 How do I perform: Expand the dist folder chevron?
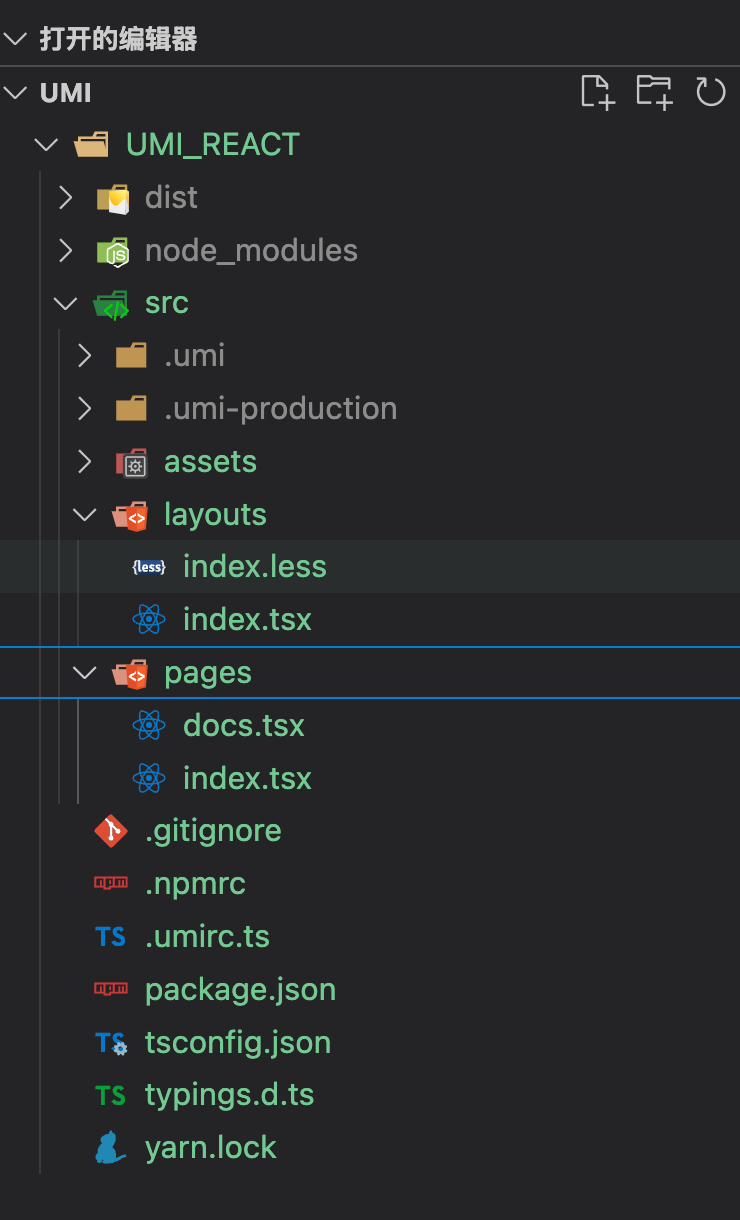pos(66,198)
